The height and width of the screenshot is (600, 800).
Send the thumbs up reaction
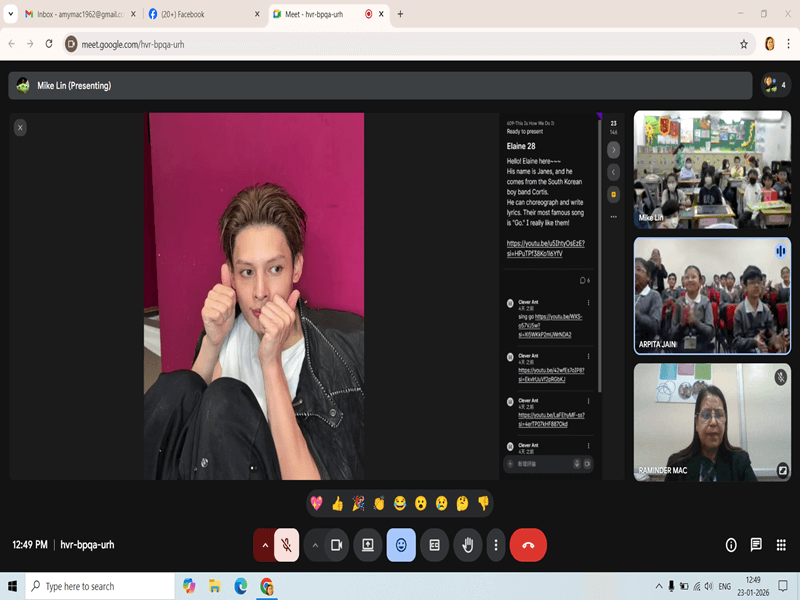coord(337,503)
